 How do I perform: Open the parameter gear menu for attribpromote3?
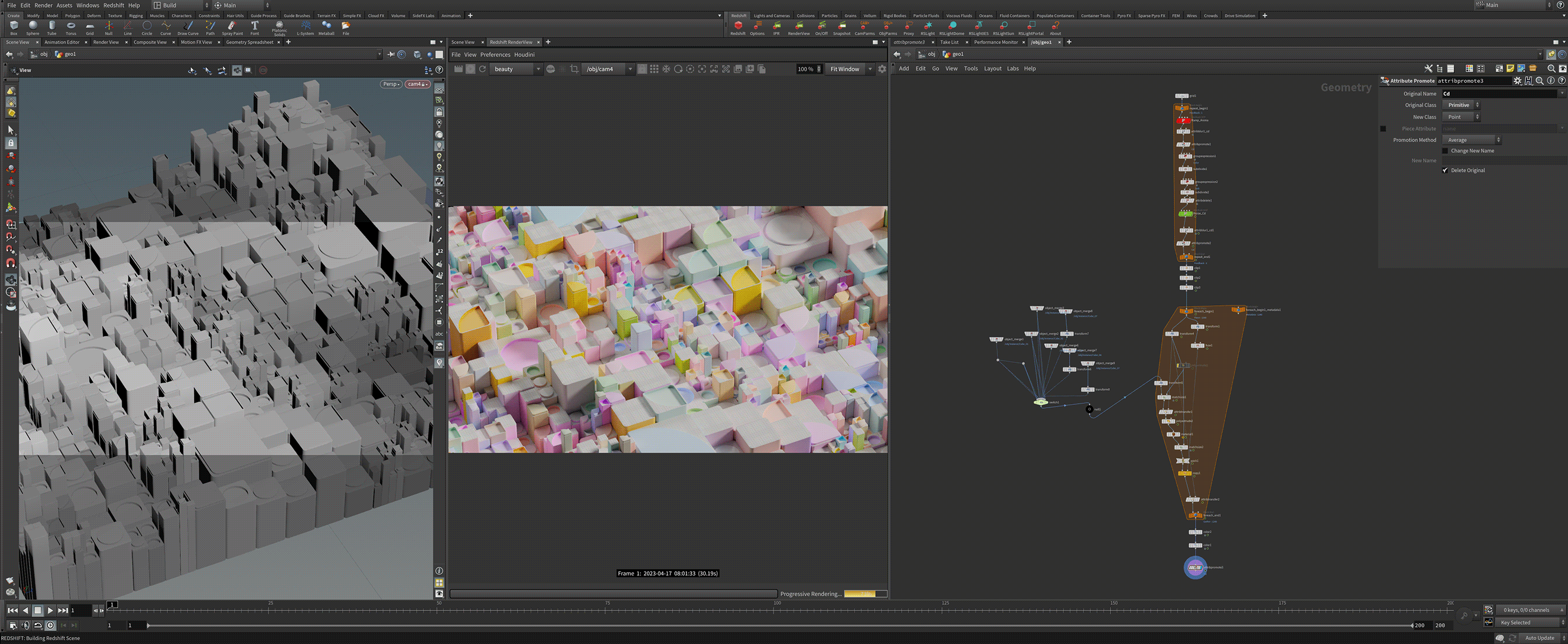pyautogui.click(x=1518, y=80)
